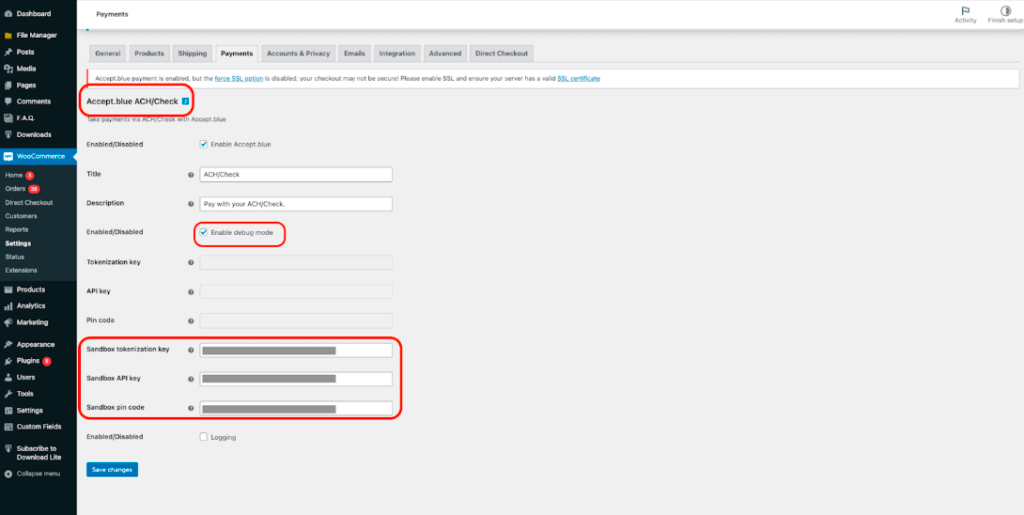Enable the Logging checkbox

click(204, 437)
